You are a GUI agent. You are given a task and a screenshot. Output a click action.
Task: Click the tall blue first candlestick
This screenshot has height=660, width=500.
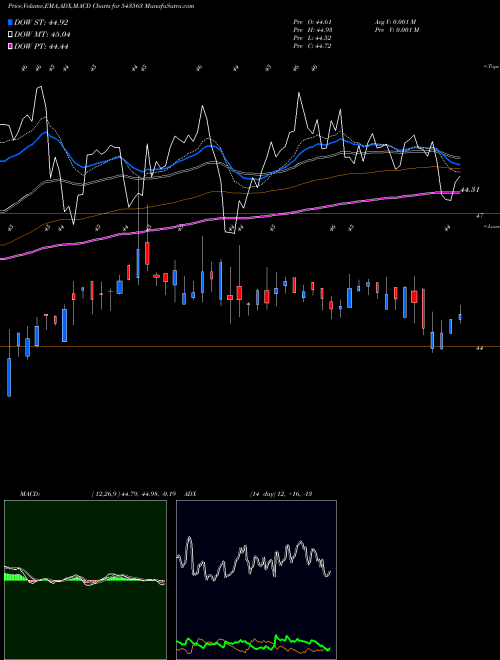[9, 377]
